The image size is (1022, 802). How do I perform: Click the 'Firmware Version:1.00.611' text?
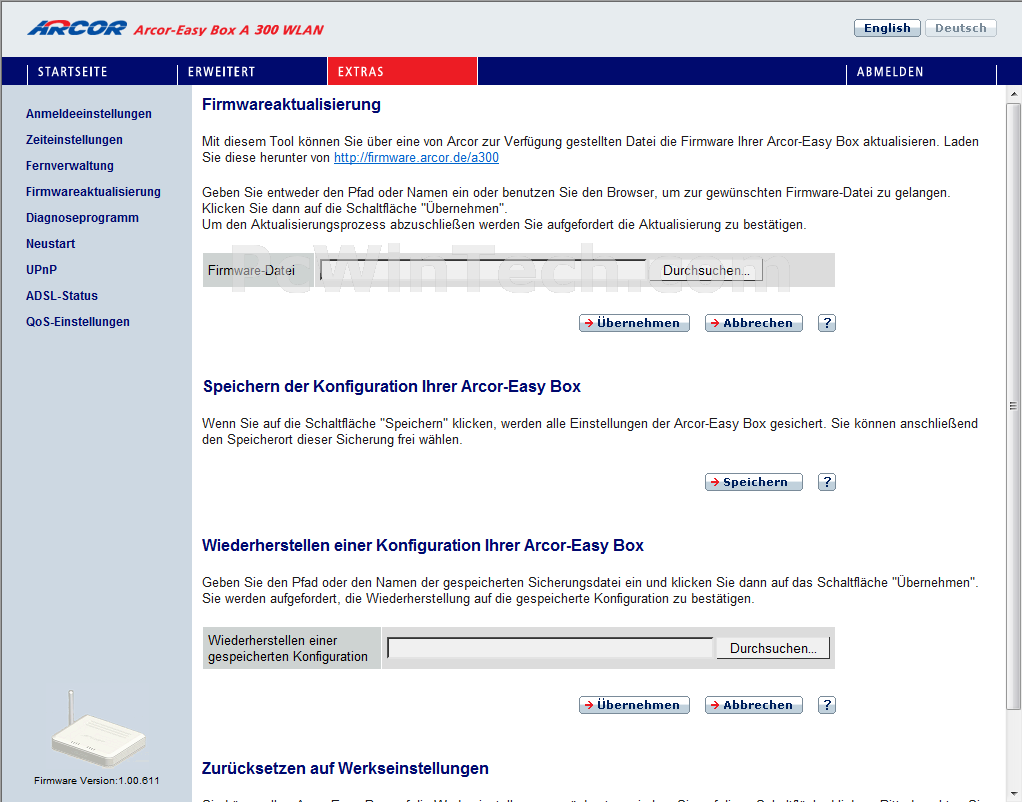tap(96, 780)
